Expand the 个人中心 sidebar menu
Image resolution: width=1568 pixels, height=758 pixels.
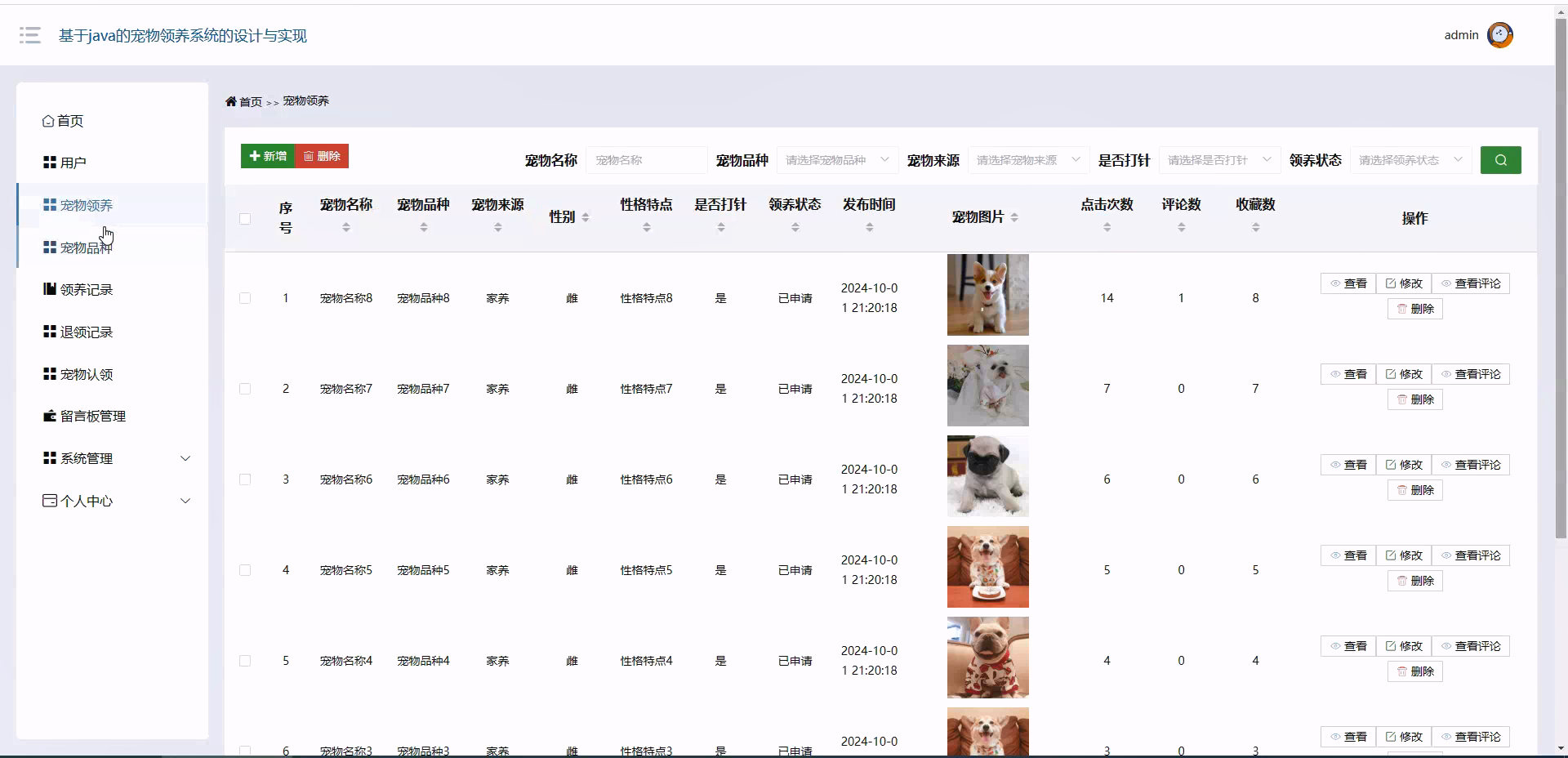pos(113,501)
